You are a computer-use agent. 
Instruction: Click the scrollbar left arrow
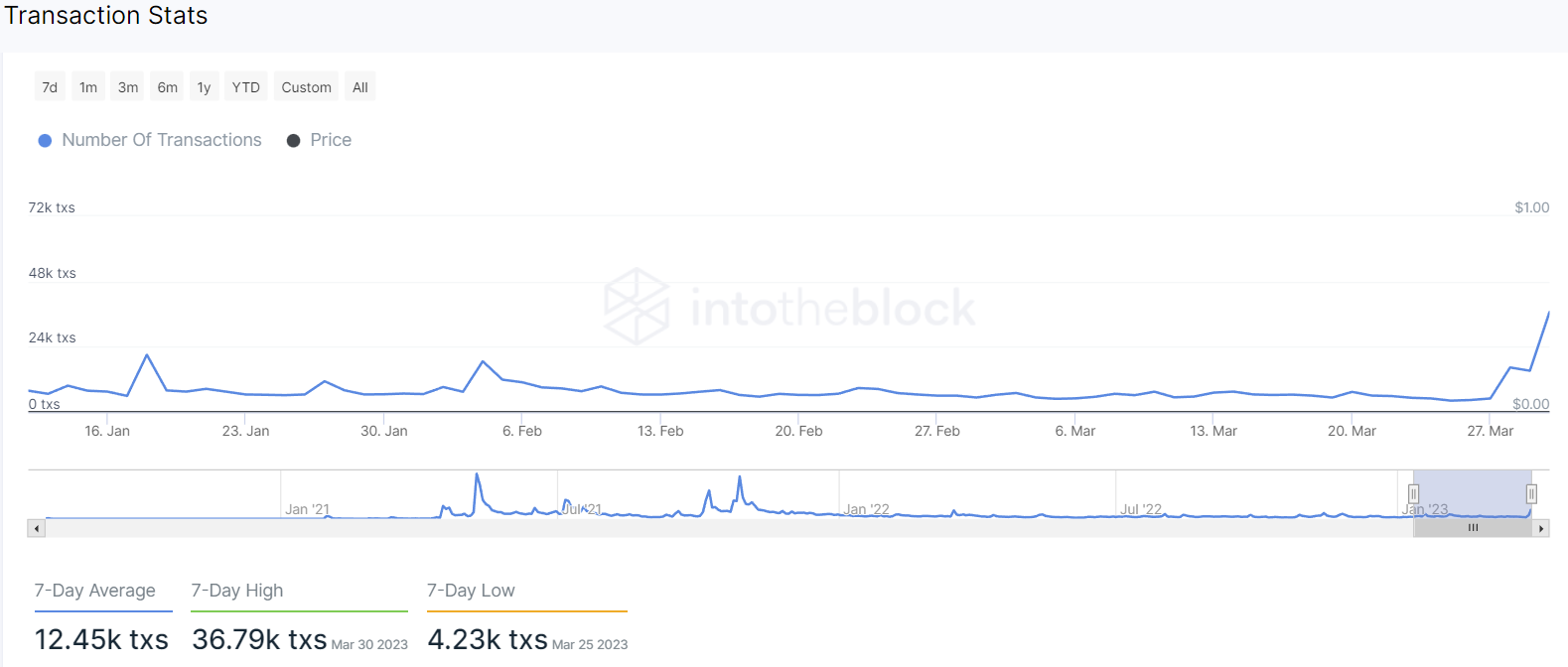pyautogui.click(x=37, y=528)
